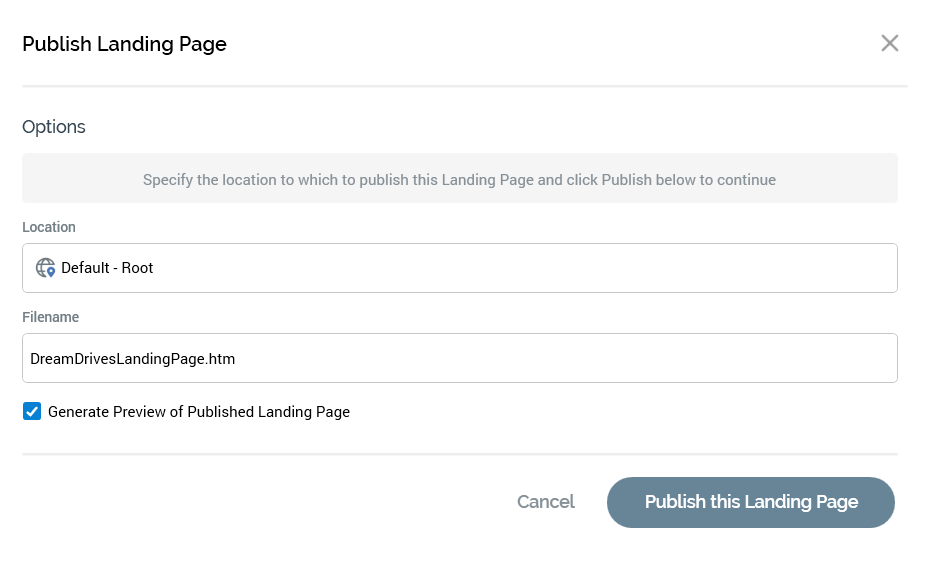
Task: Click the word 'Publish' in the instruction banner
Action: pyautogui.click(x=626, y=180)
